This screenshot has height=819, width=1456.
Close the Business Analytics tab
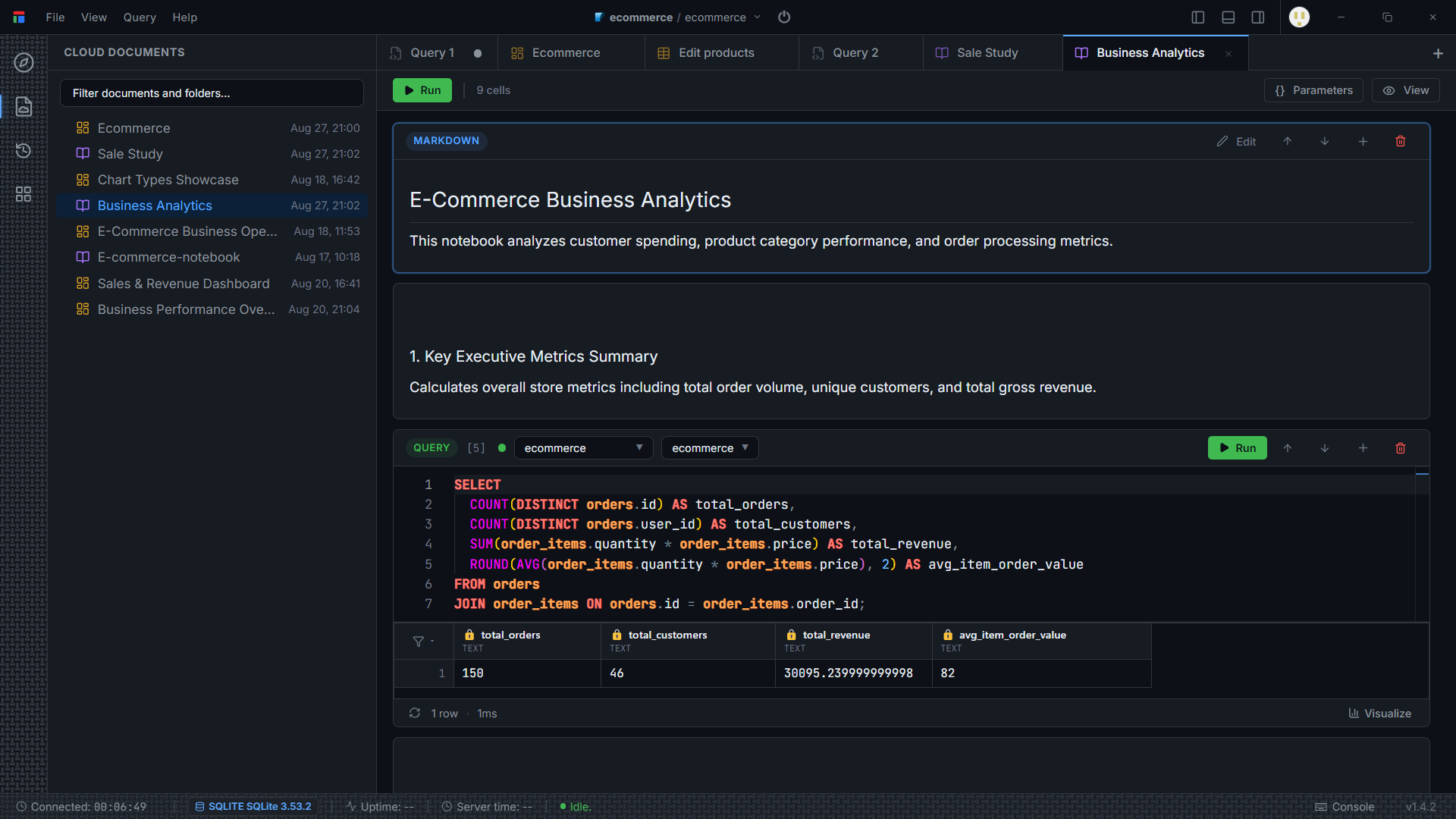[x=1228, y=53]
